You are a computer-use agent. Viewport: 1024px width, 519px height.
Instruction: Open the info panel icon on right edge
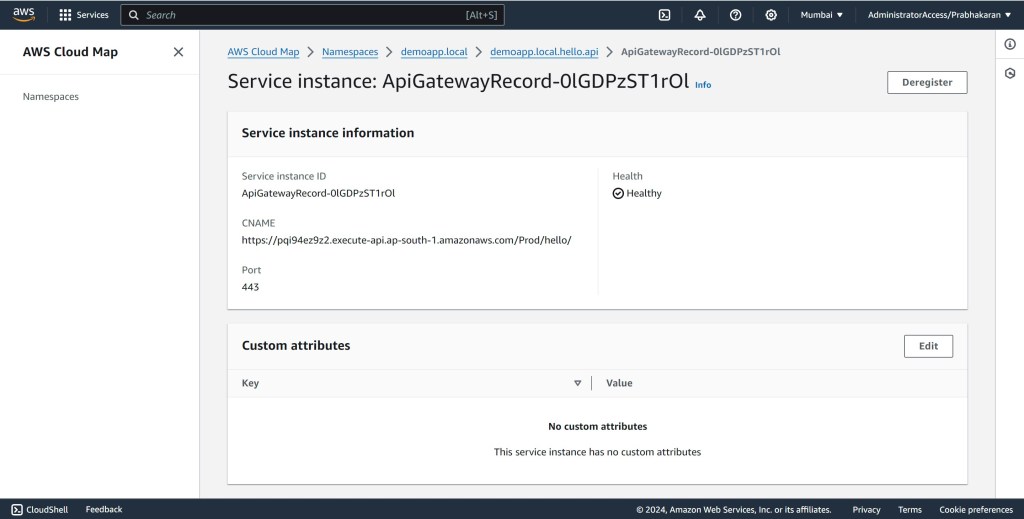click(x=1010, y=44)
